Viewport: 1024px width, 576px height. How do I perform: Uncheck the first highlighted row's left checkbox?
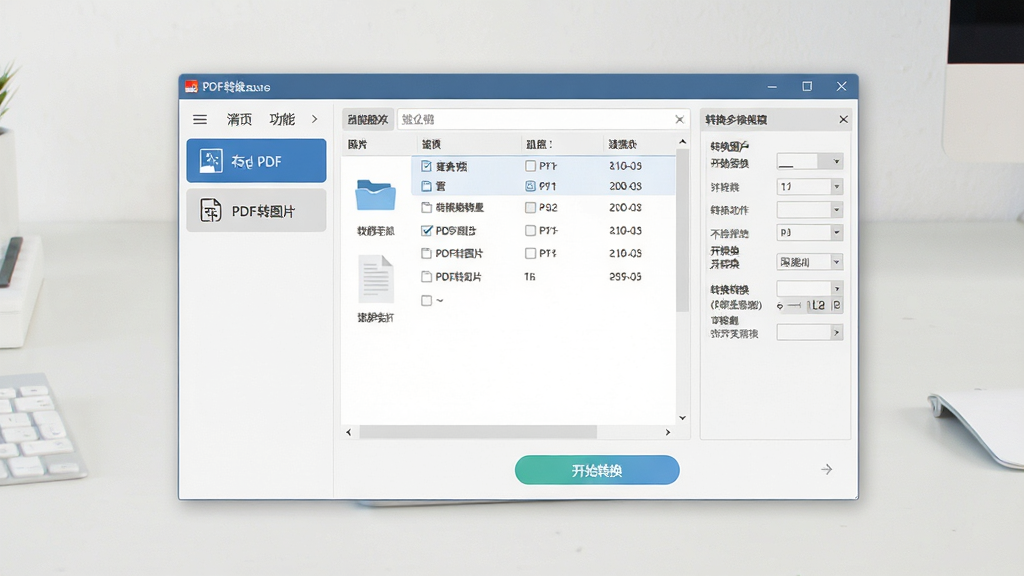point(426,166)
